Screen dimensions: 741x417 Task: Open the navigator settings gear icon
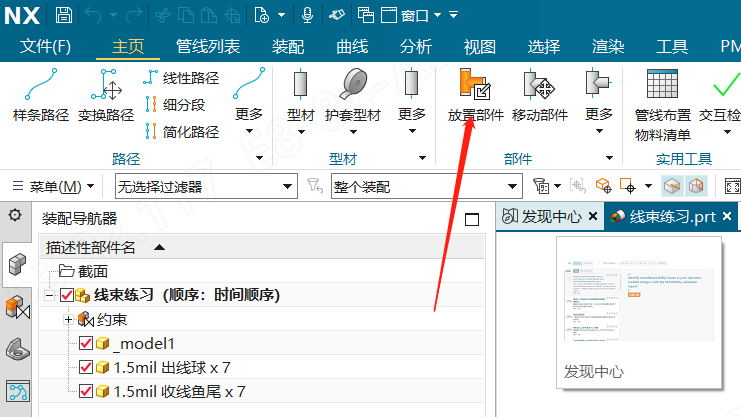coord(15,216)
